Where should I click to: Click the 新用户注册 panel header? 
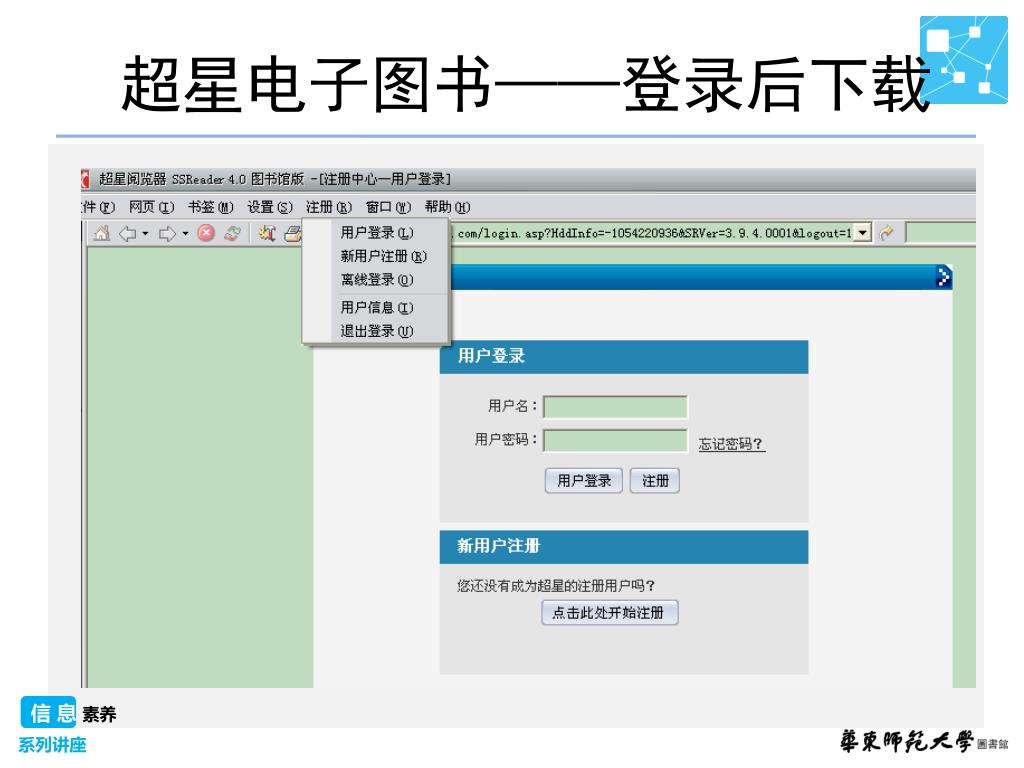(x=624, y=547)
